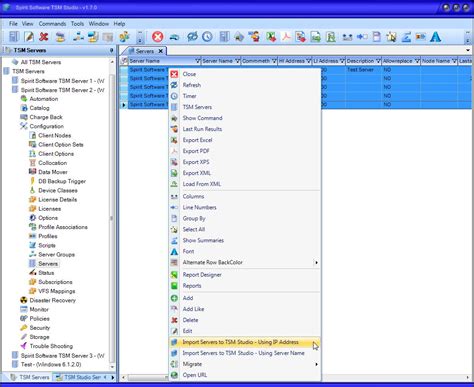This screenshot has height=387, width=474.
Task: Click the pencil edit toolbar icon
Action: (29, 37)
